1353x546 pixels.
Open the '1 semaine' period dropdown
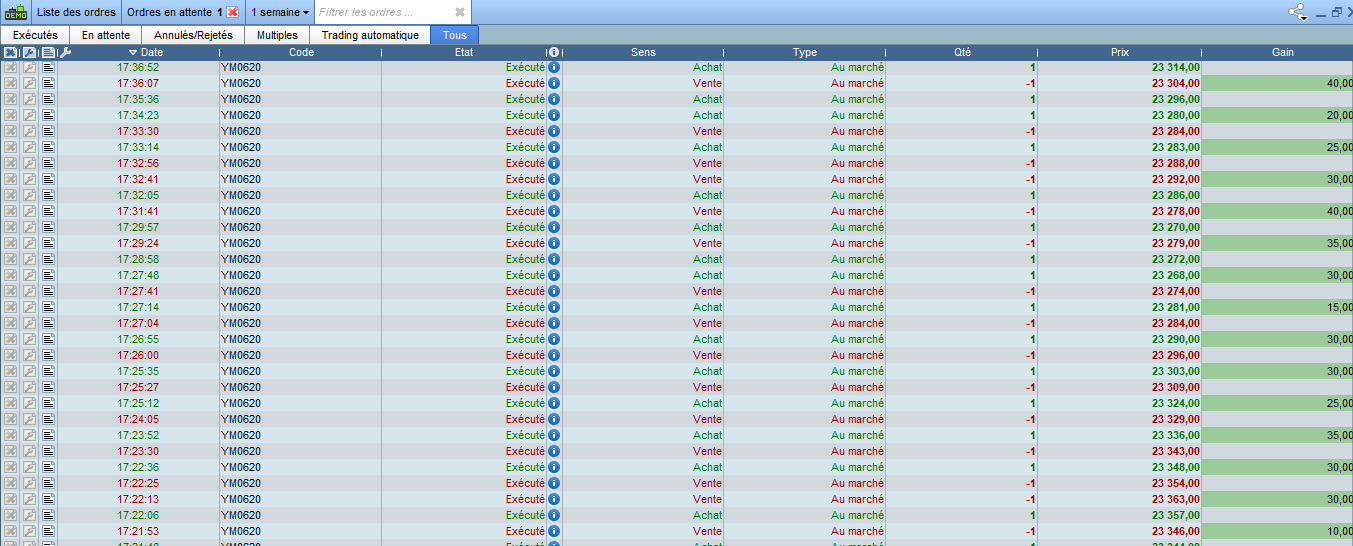[x=280, y=12]
